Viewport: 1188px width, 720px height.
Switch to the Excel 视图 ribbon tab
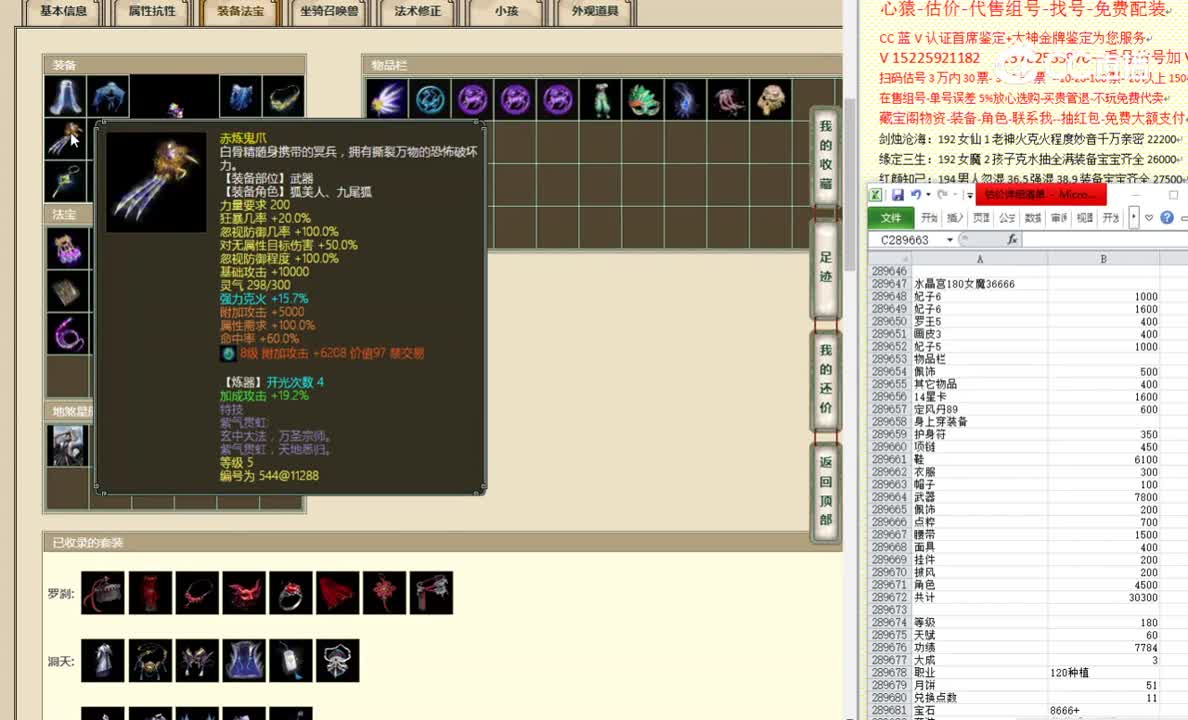point(1085,218)
